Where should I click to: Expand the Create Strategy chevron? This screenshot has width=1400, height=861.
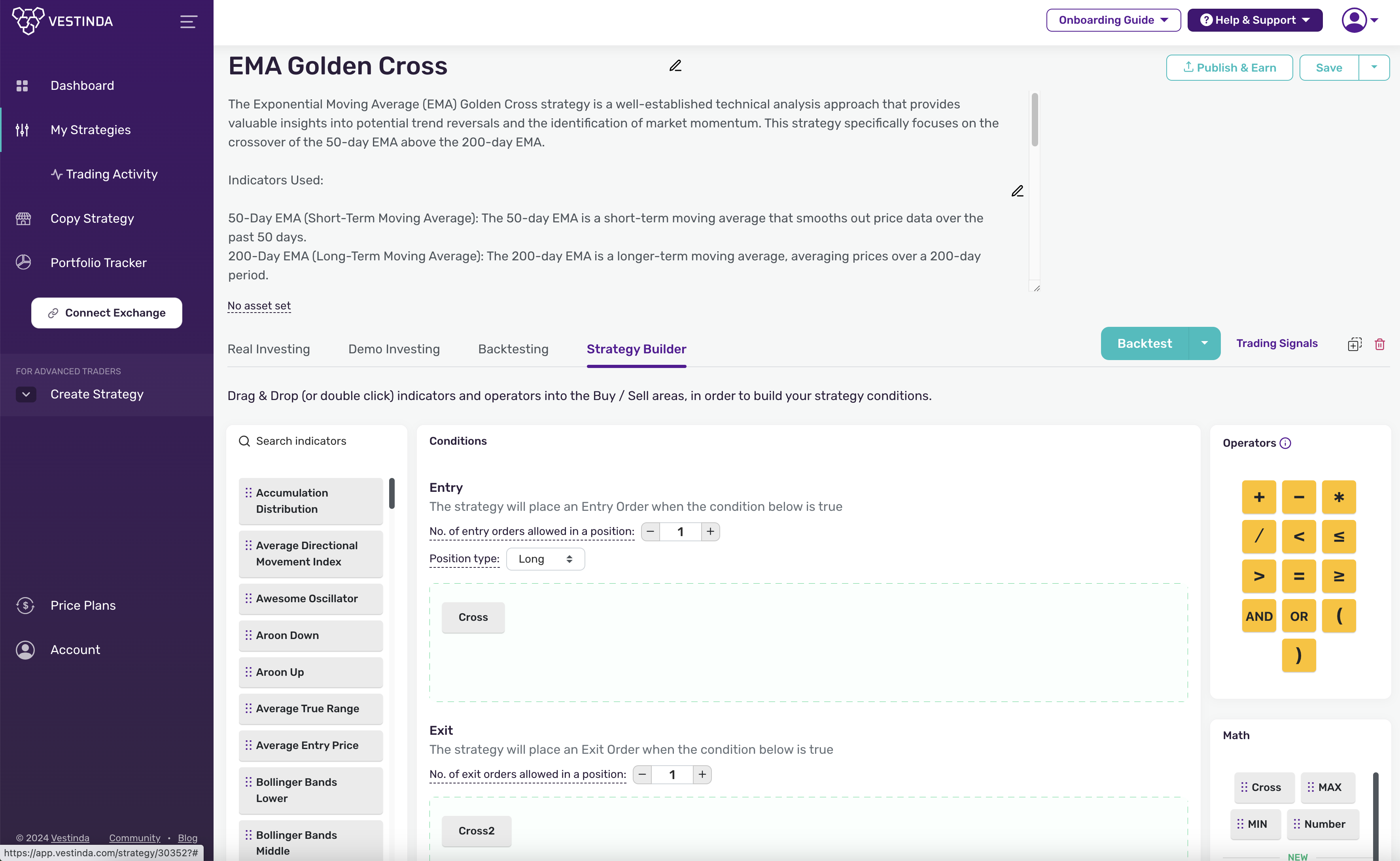click(x=26, y=394)
